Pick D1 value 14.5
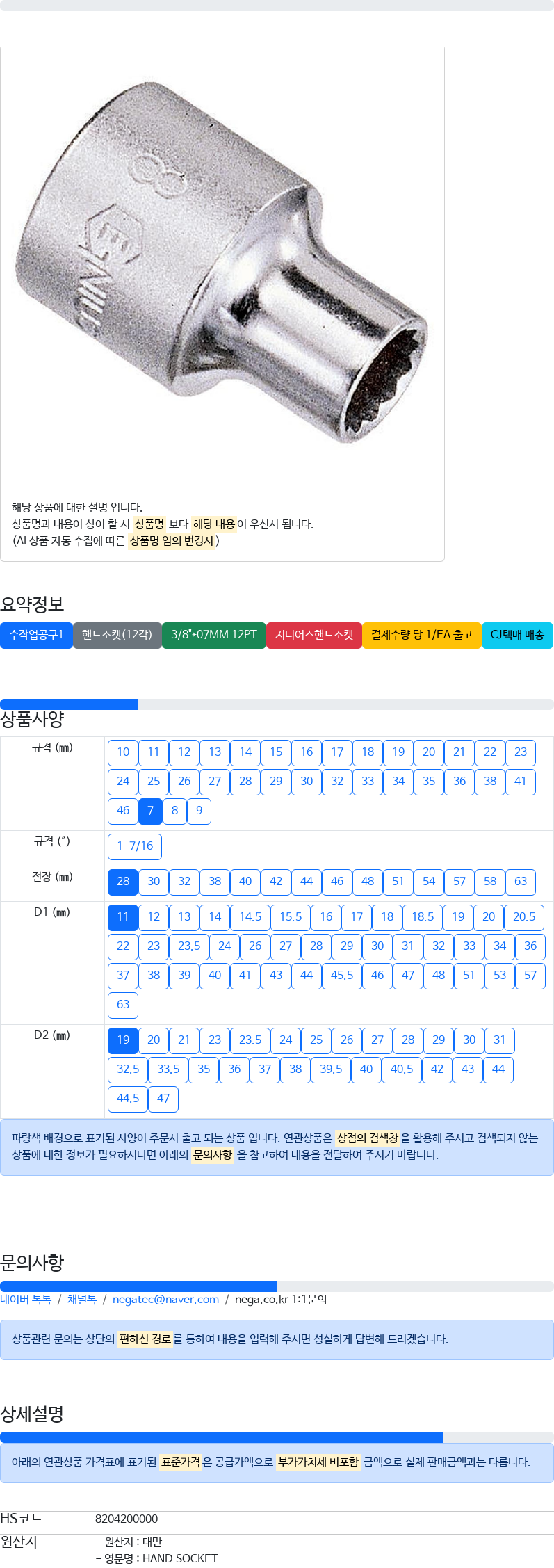This screenshot has width=554, height=1568. coord(250,917)
